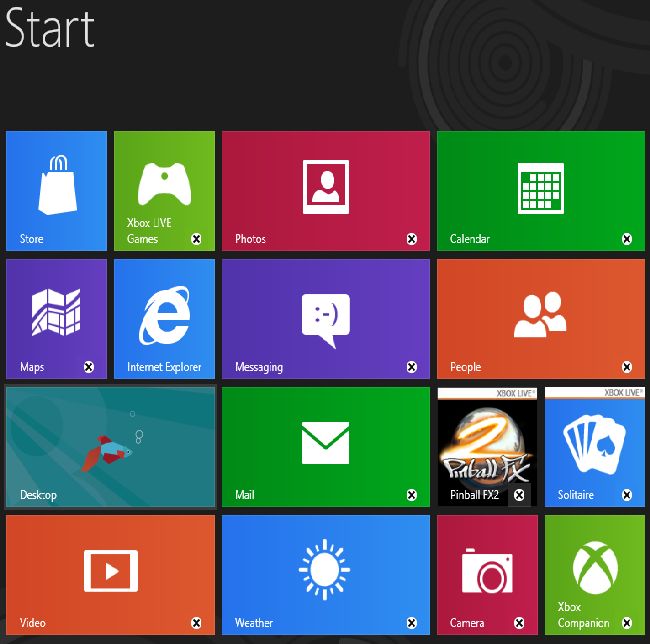Remove the Calendar tile using its X
The height and width of the screenshot is (644, 650).
(x=627, y=239)
